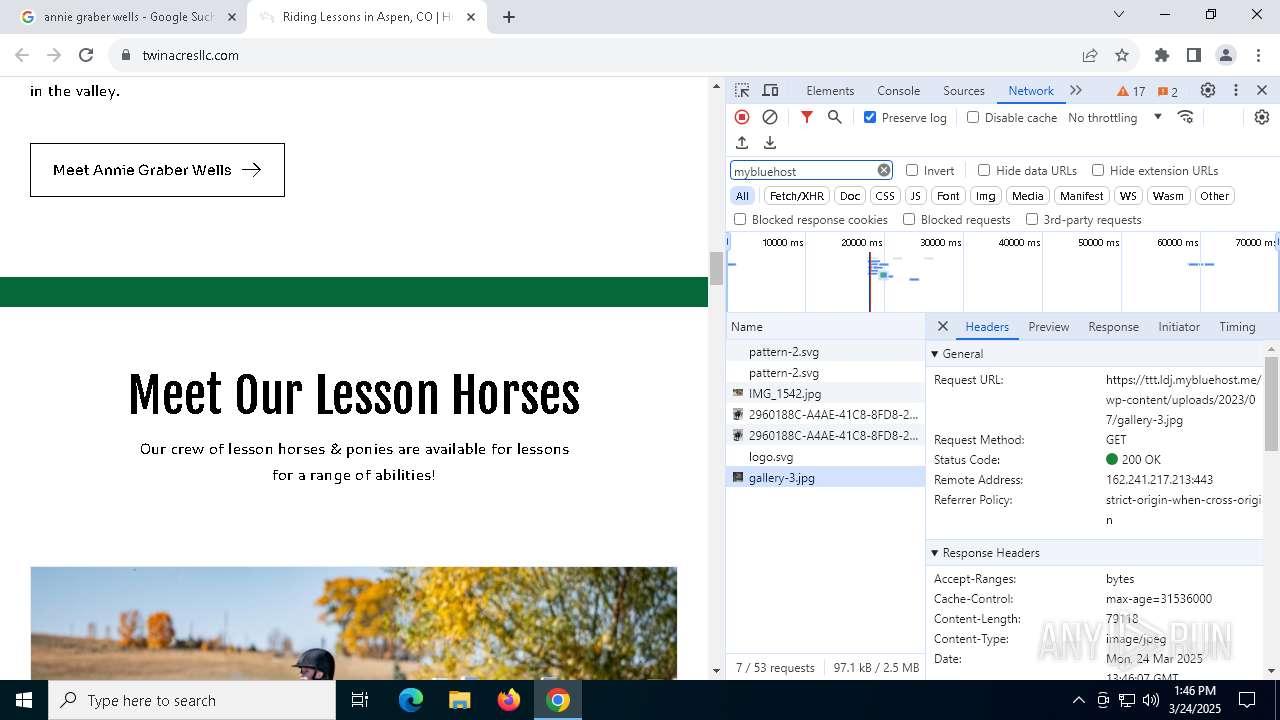The width and height of the screenshot is (1280, 720).
Task: Open network search magnifier icon
Action: 835,117
